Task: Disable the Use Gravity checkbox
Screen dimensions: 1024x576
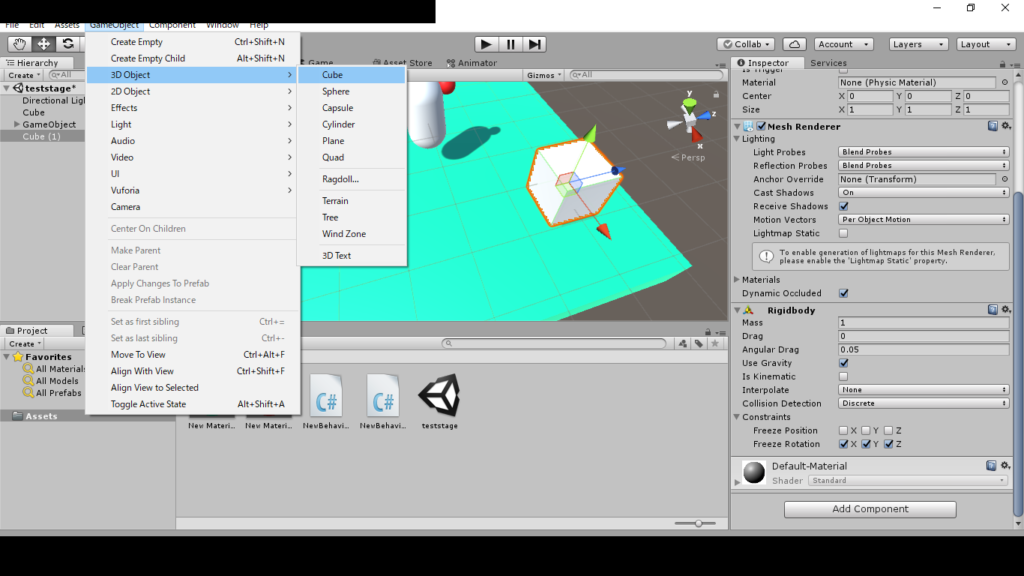Action: tap(843, 363)
